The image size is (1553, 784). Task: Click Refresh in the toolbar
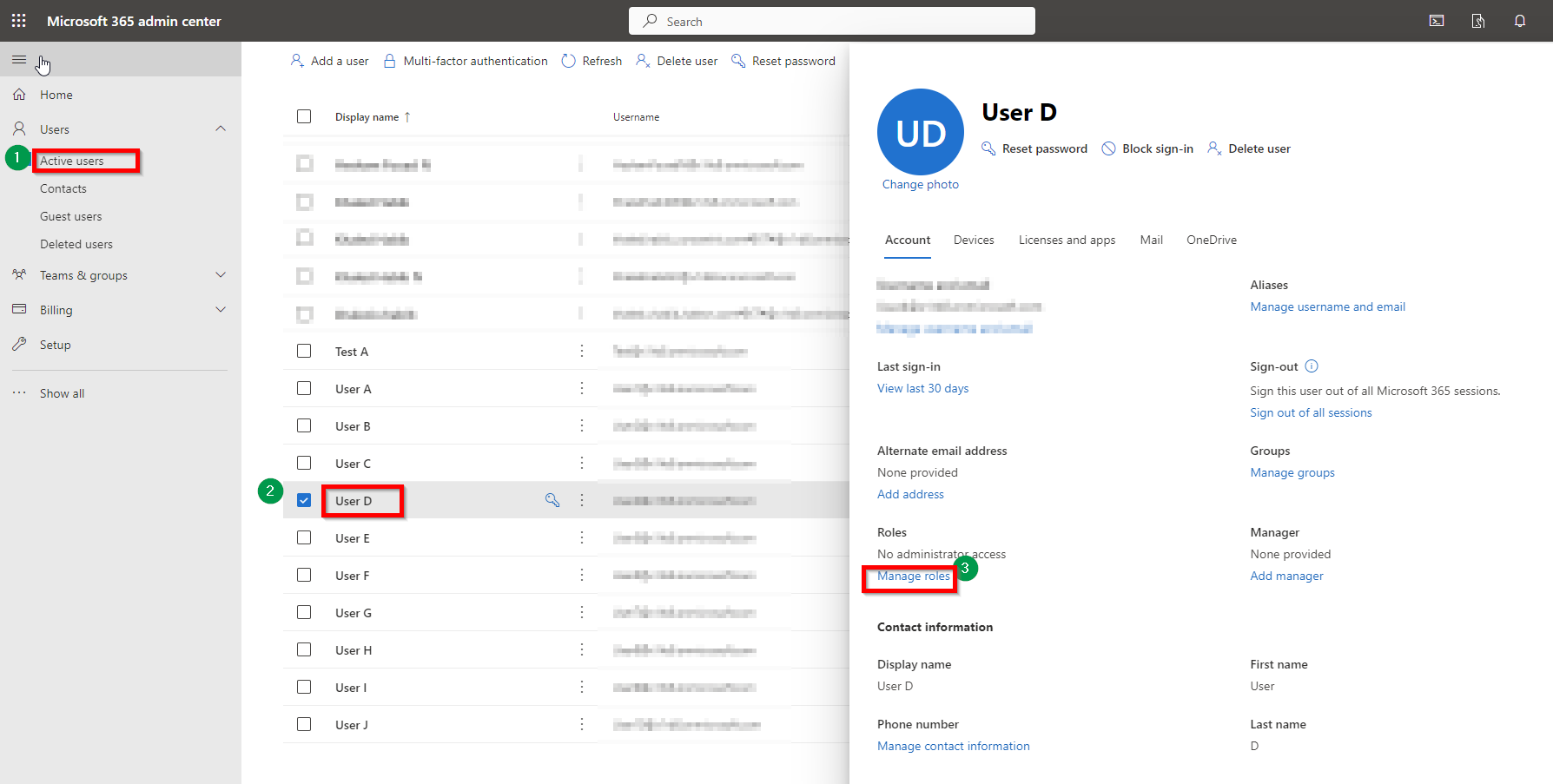click(x=591, y=61)
